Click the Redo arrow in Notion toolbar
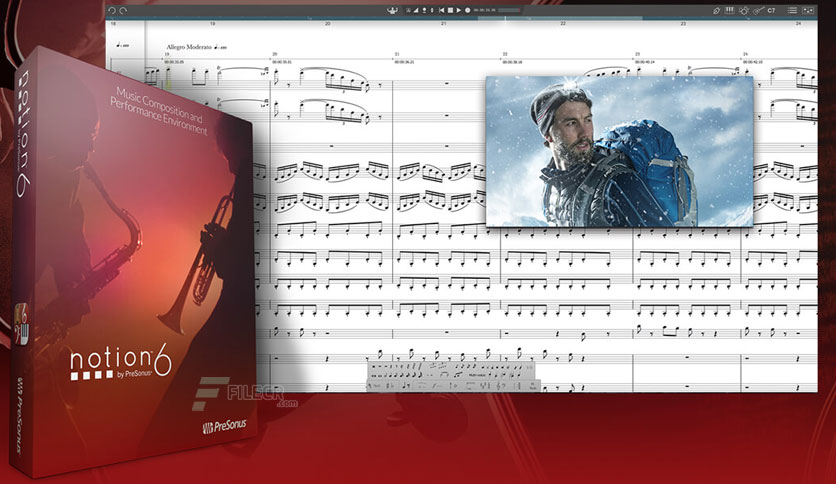The width and height of the screenshot is (836, 484). tap(124, 10)
